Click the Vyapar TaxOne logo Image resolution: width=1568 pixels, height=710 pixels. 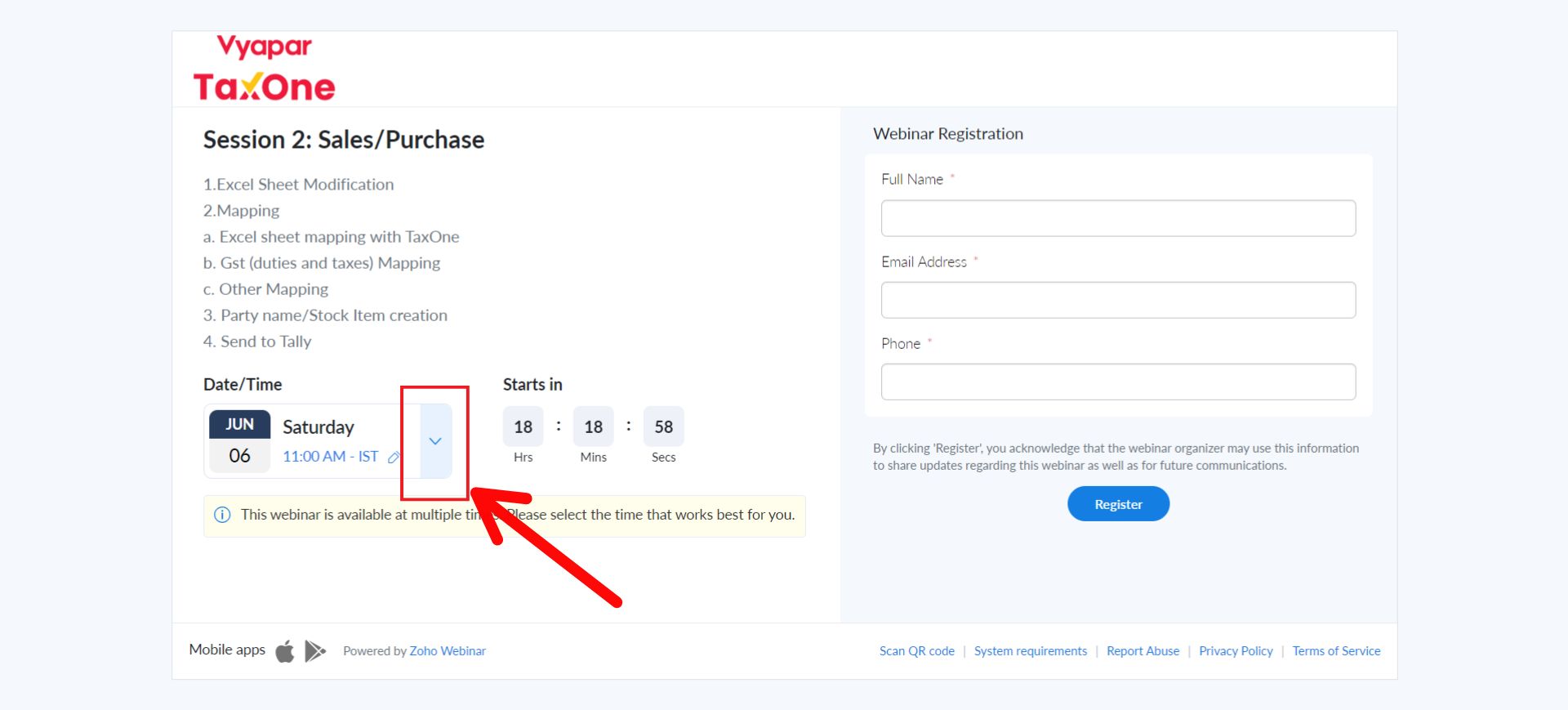click(264, 69)
